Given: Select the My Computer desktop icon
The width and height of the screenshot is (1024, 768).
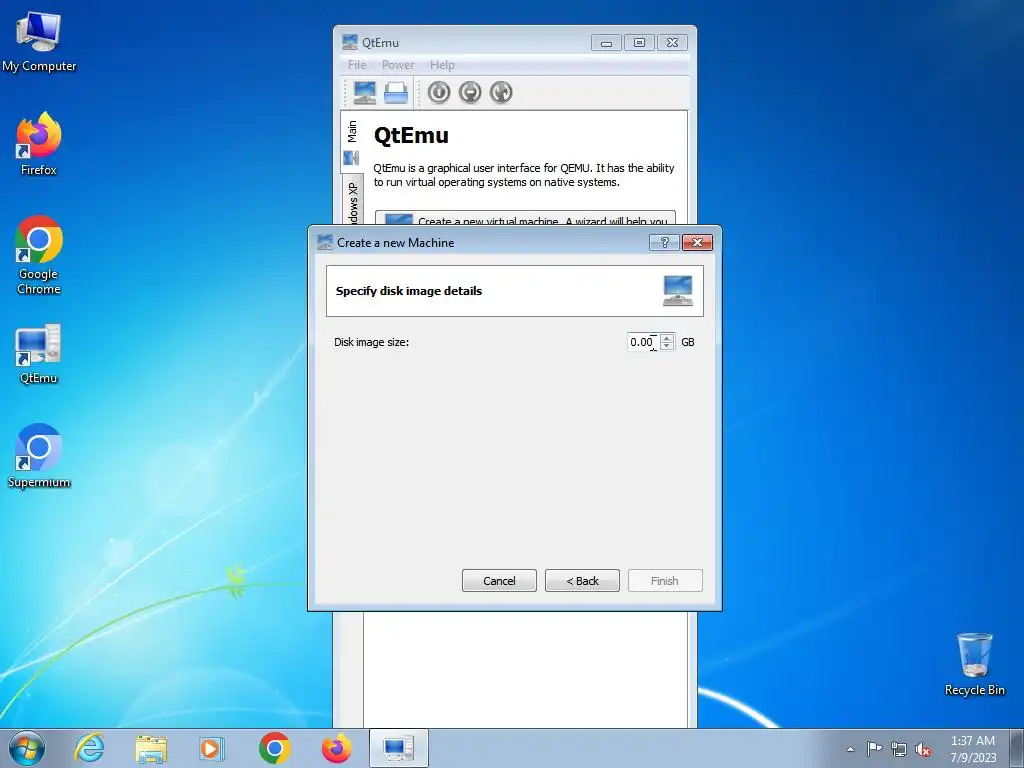Looking at the screenshot, I should tap(39, 41).
